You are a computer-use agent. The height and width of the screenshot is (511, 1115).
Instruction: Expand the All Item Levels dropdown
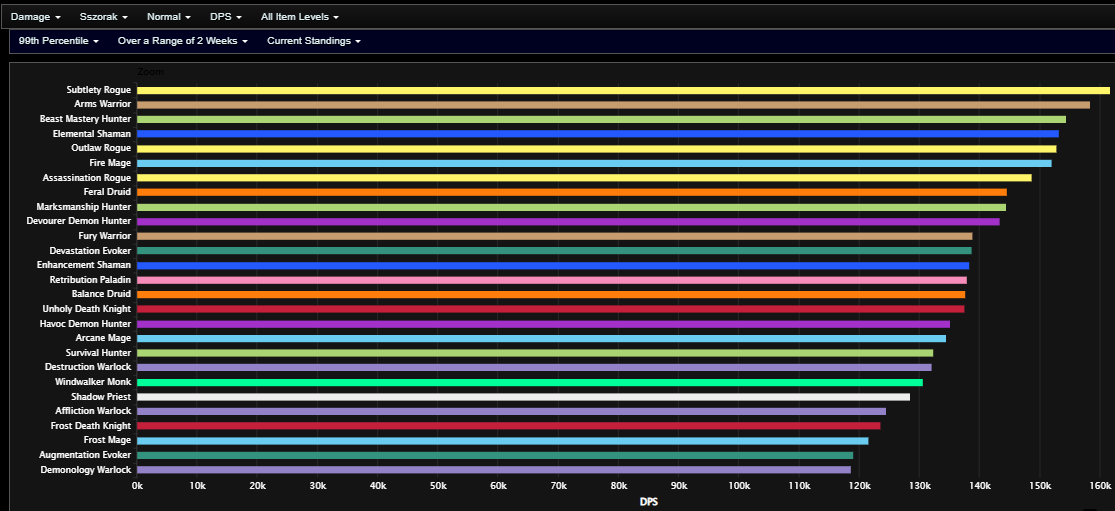(x=299, y=16)
